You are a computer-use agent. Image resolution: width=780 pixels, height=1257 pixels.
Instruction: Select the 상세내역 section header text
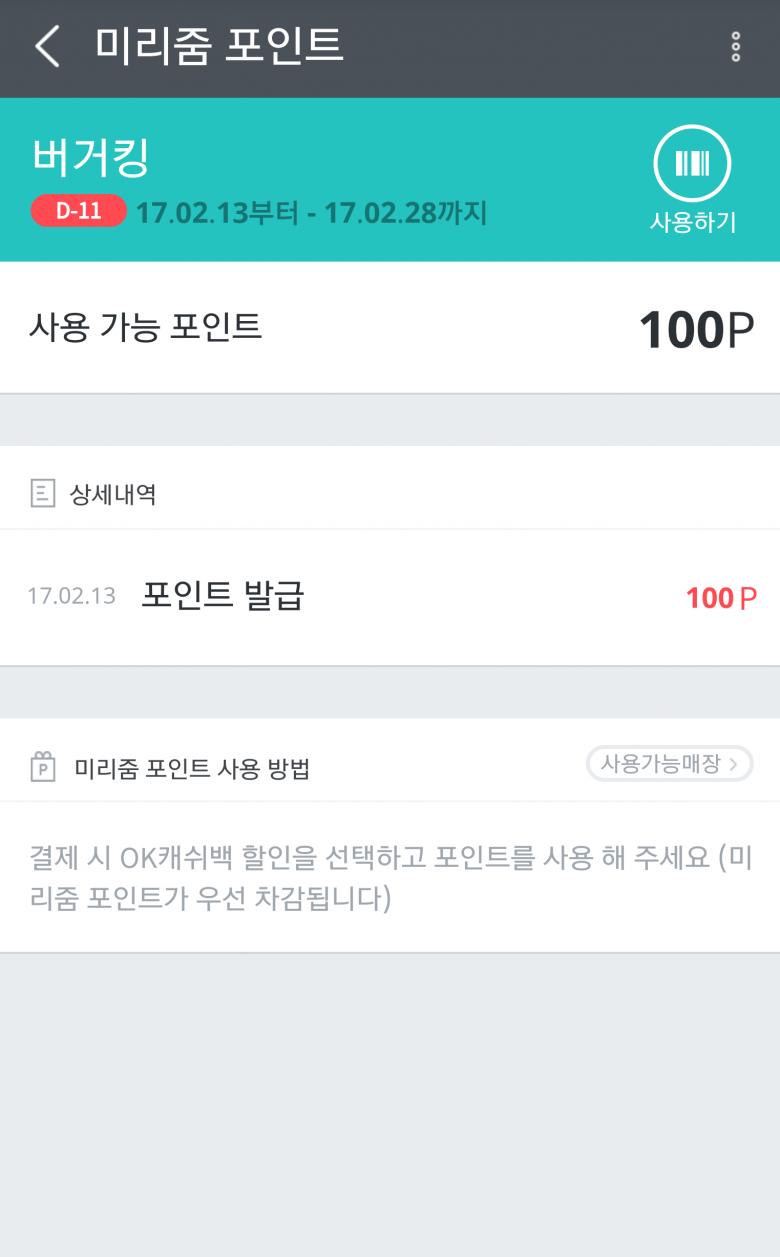click(x=112, y=494)
